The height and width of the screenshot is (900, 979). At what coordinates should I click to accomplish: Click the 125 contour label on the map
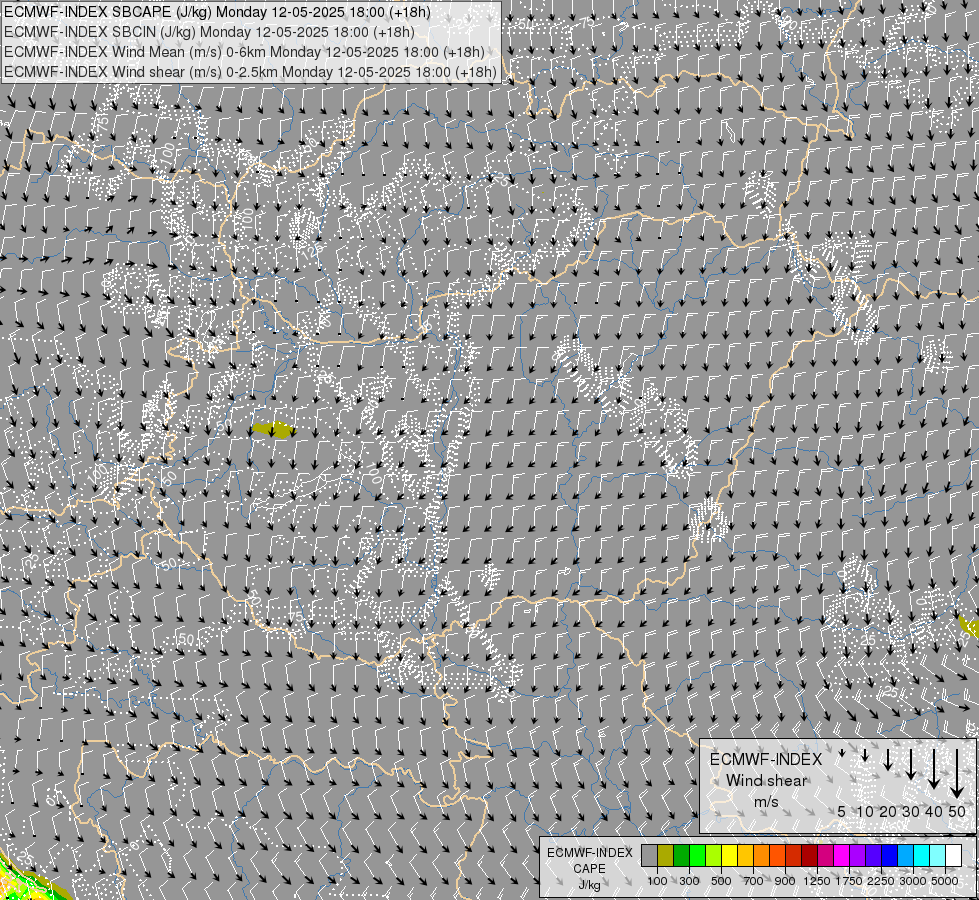point(310,251)
